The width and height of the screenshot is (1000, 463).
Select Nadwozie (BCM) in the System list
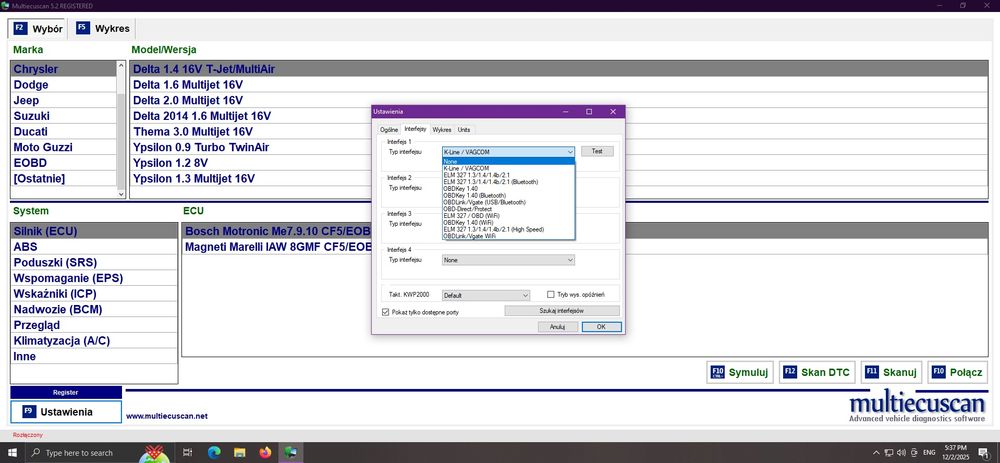(x=94, y=309)
